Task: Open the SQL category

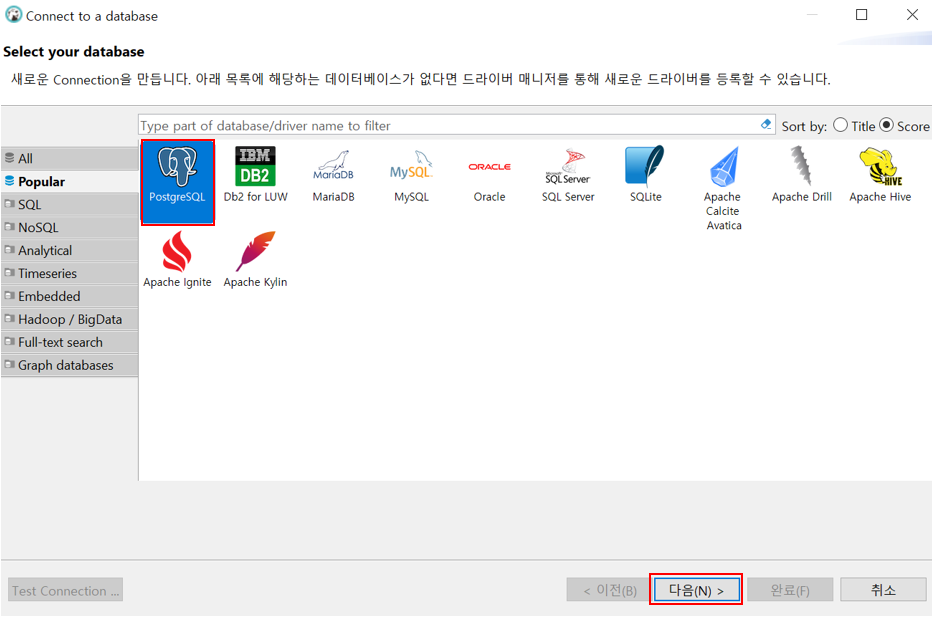Action: [70, 205]
